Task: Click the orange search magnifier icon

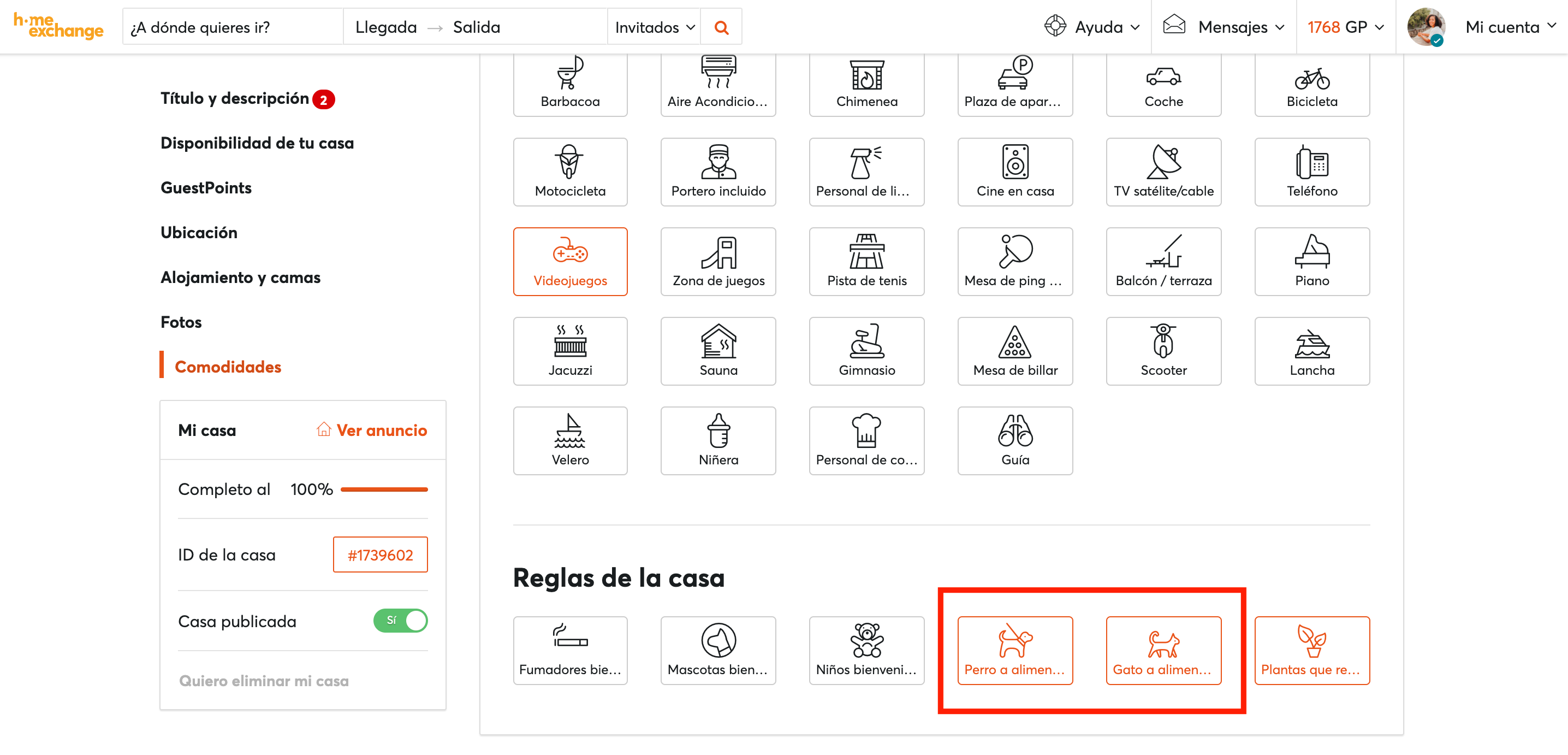Action: click(x=721, y=27)
